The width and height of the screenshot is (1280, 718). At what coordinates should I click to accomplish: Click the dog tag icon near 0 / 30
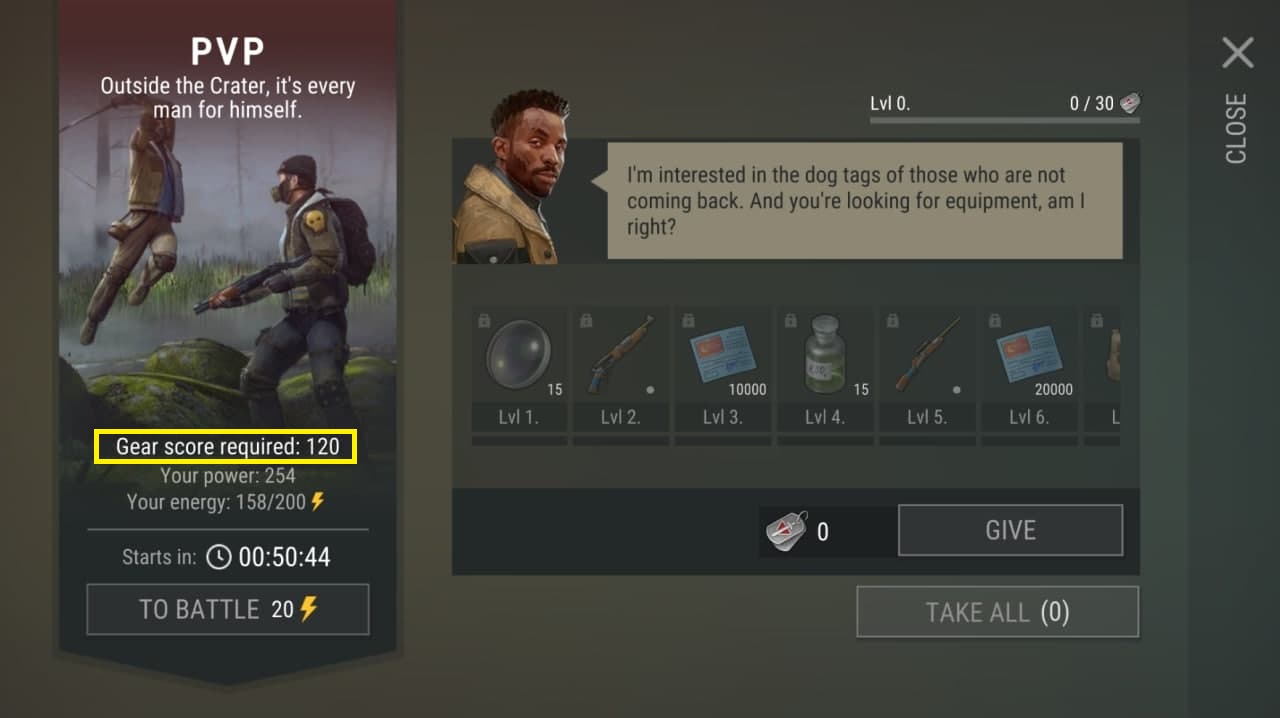pyautogui.click(x=1130, y=103)
